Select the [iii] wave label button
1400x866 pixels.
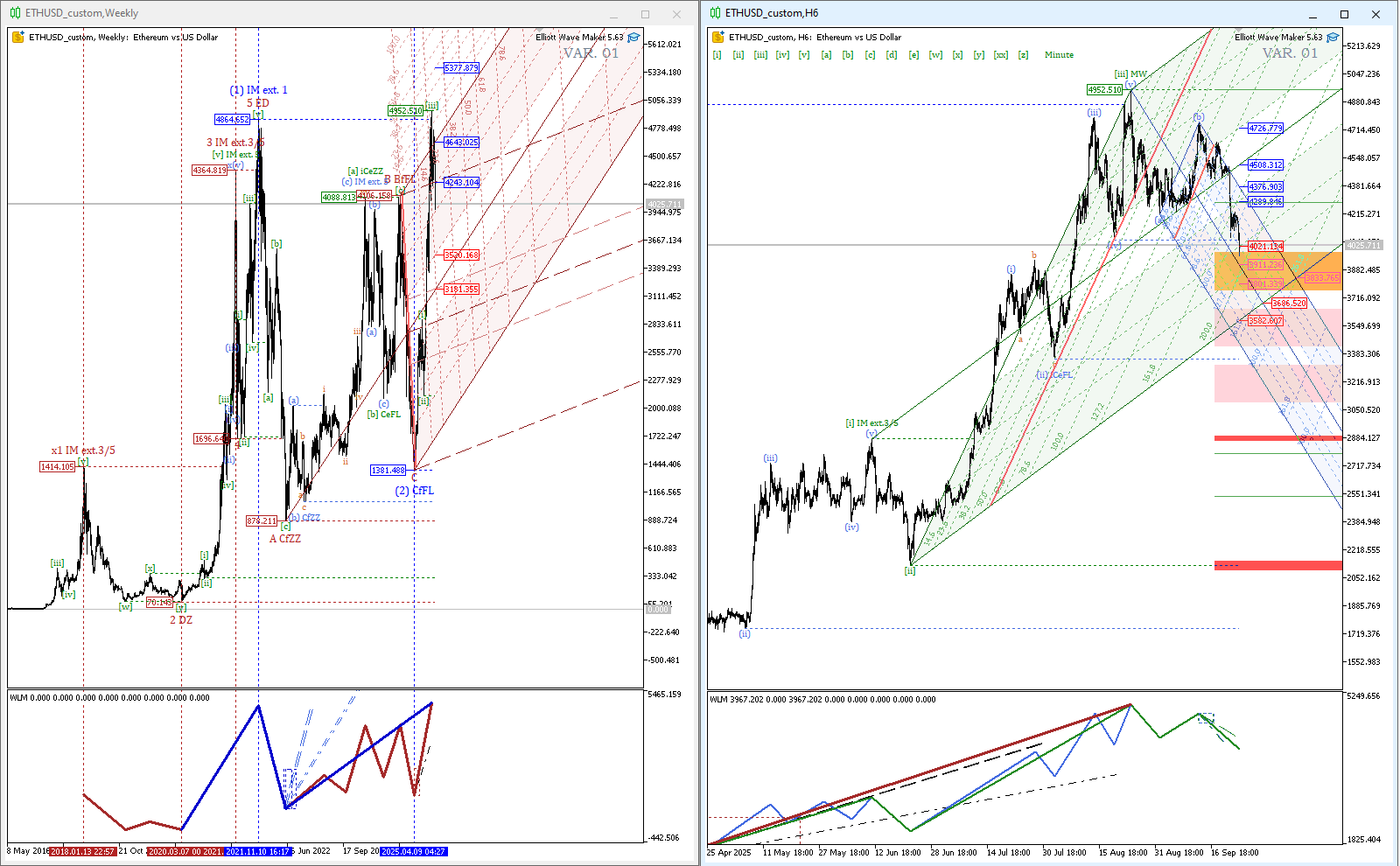tap(760, 55)
